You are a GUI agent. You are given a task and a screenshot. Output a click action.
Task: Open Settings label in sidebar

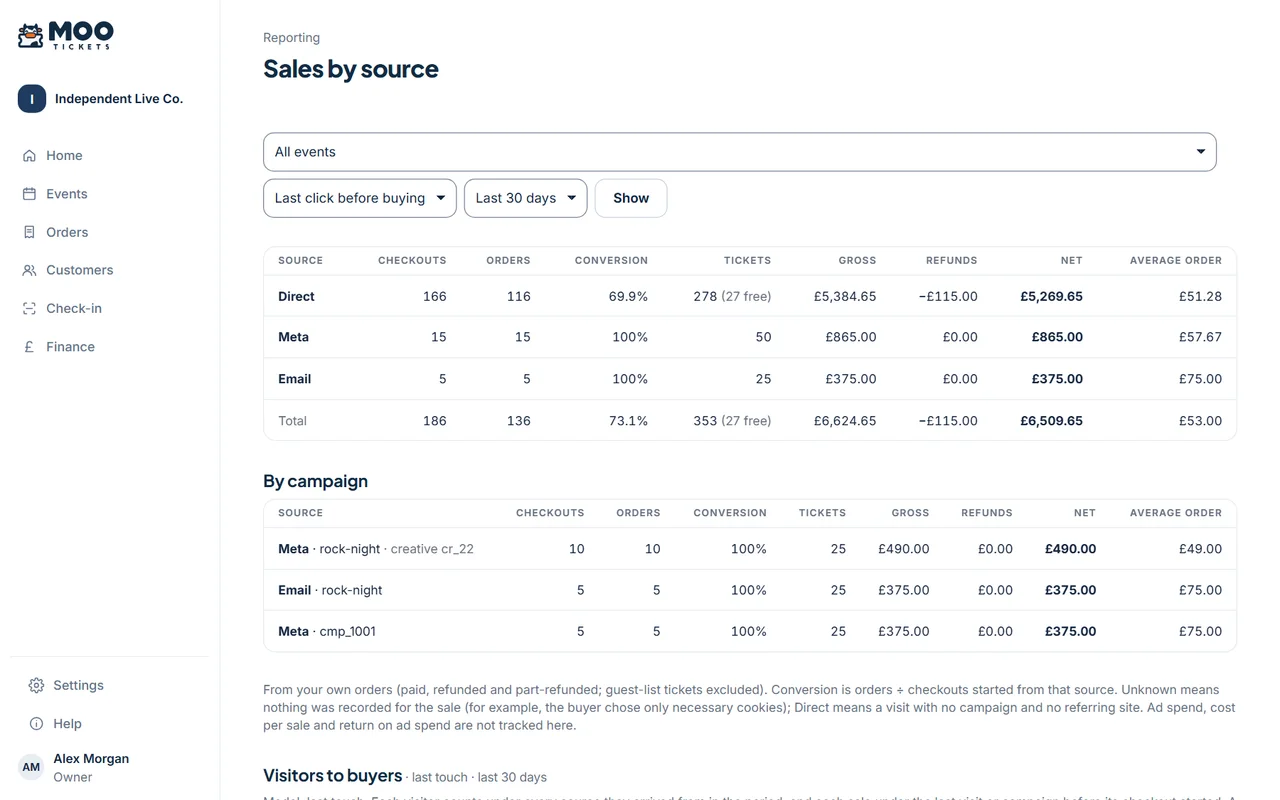[x=78, y=685]
